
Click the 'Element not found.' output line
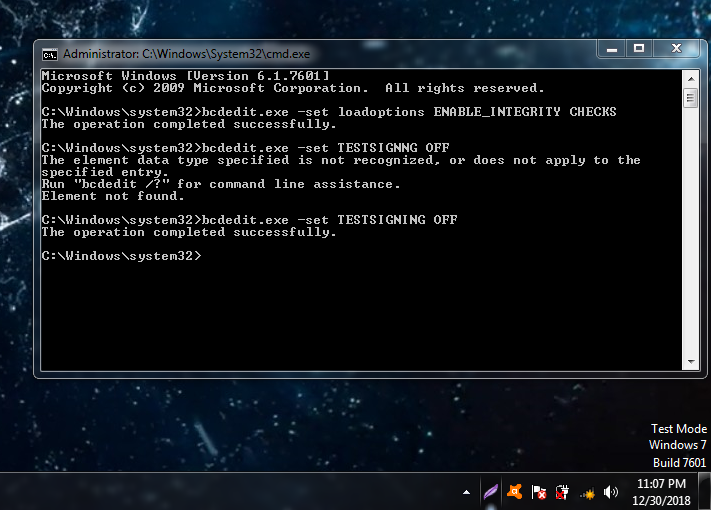click(113, 196)
